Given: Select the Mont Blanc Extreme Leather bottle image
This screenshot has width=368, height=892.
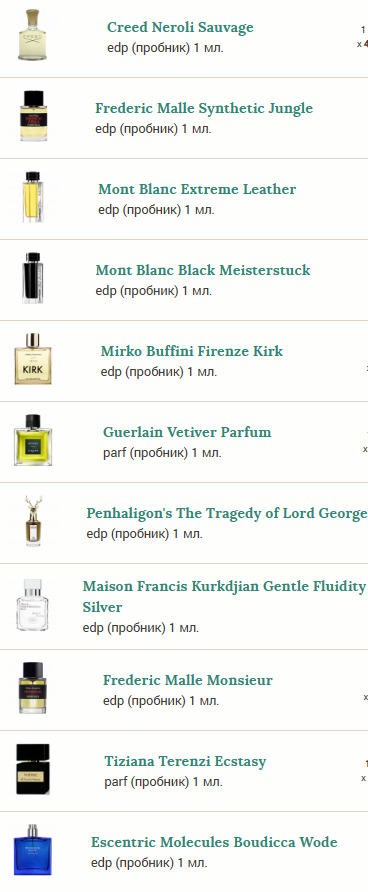Looking at the screenshot, I should 33,197.
